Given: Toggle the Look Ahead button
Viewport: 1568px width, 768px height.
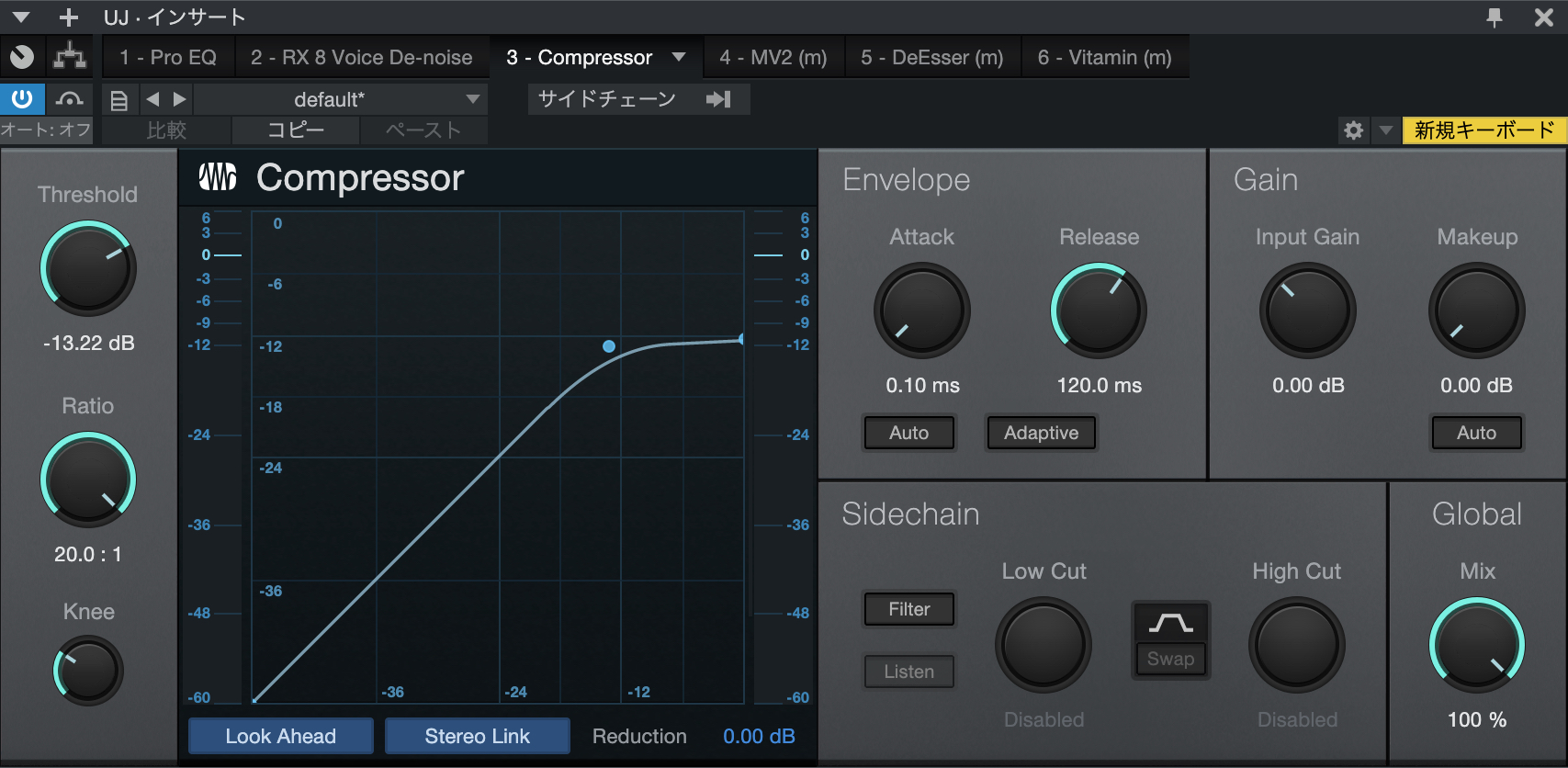Looking at the screenshot, I should (x=281, y=736).
